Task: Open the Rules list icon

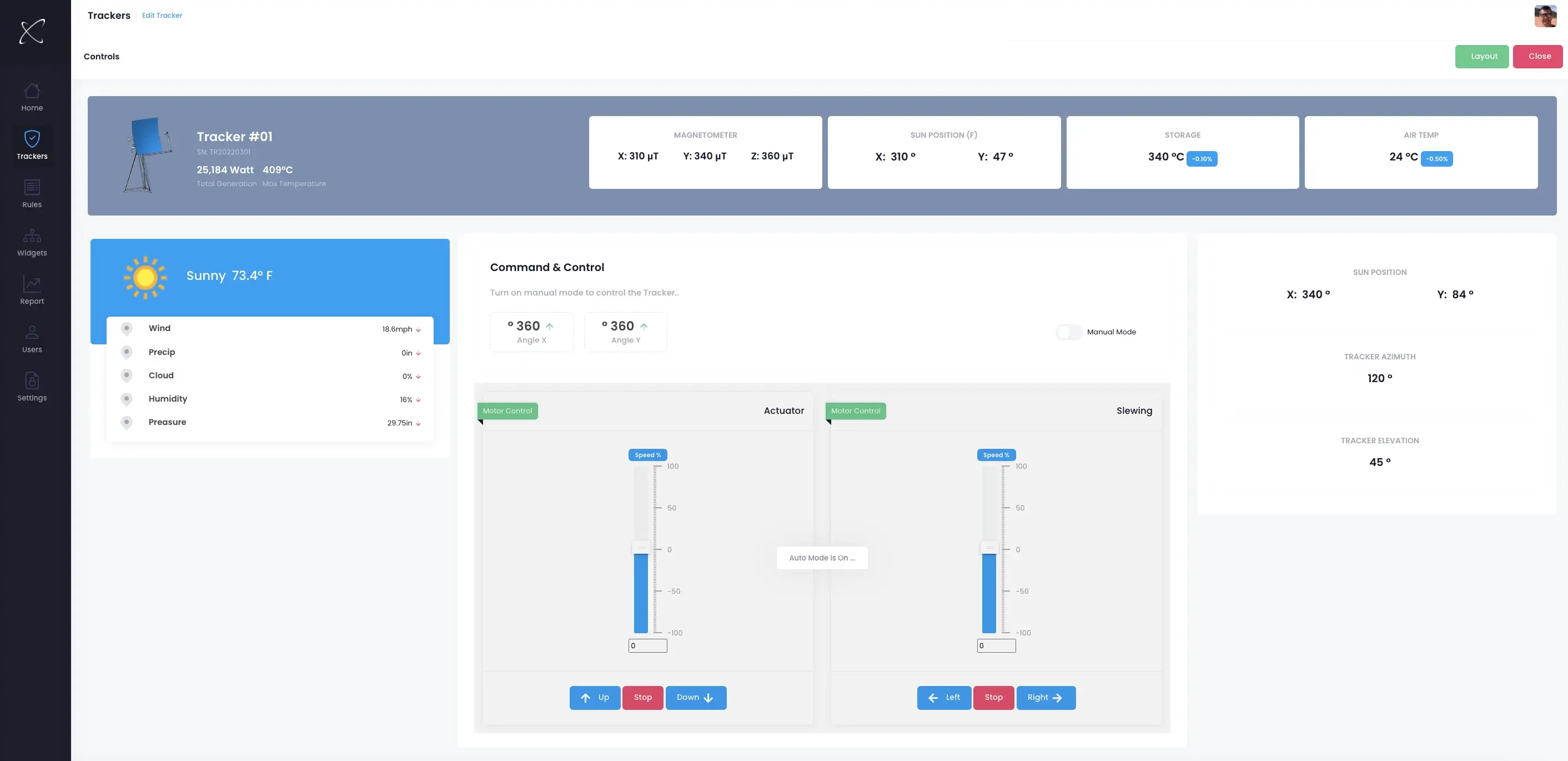Action: point(32,187)
